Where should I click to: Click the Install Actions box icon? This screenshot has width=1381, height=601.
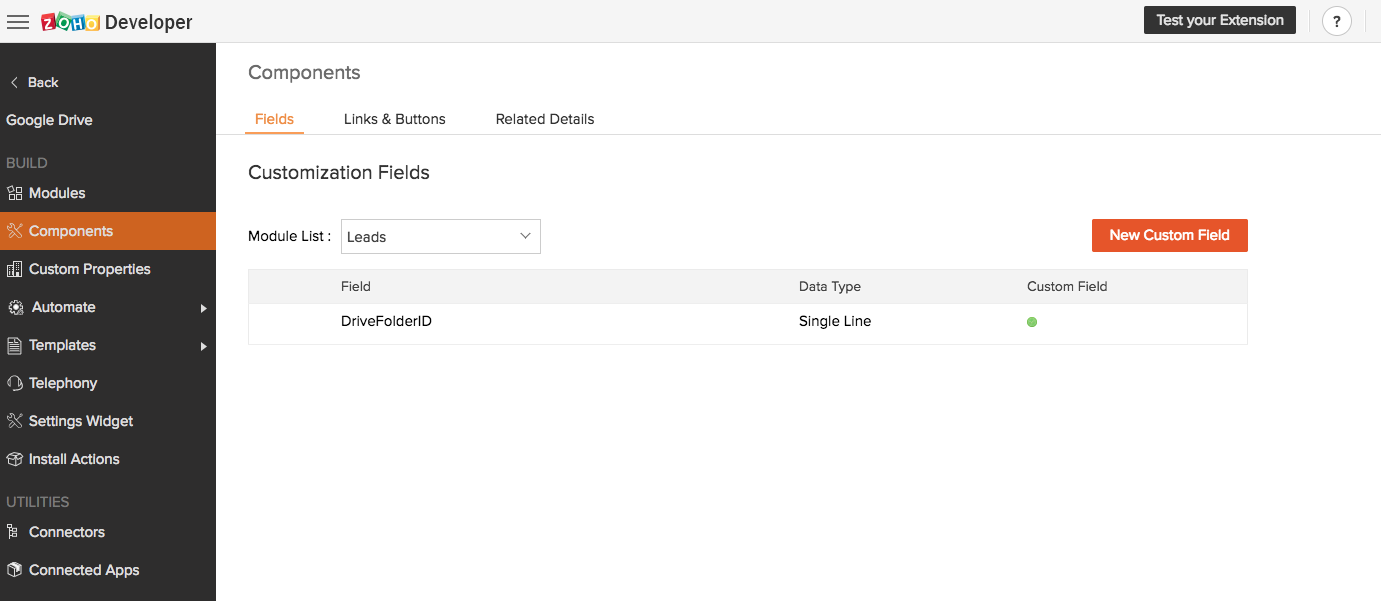pos(14,459)
